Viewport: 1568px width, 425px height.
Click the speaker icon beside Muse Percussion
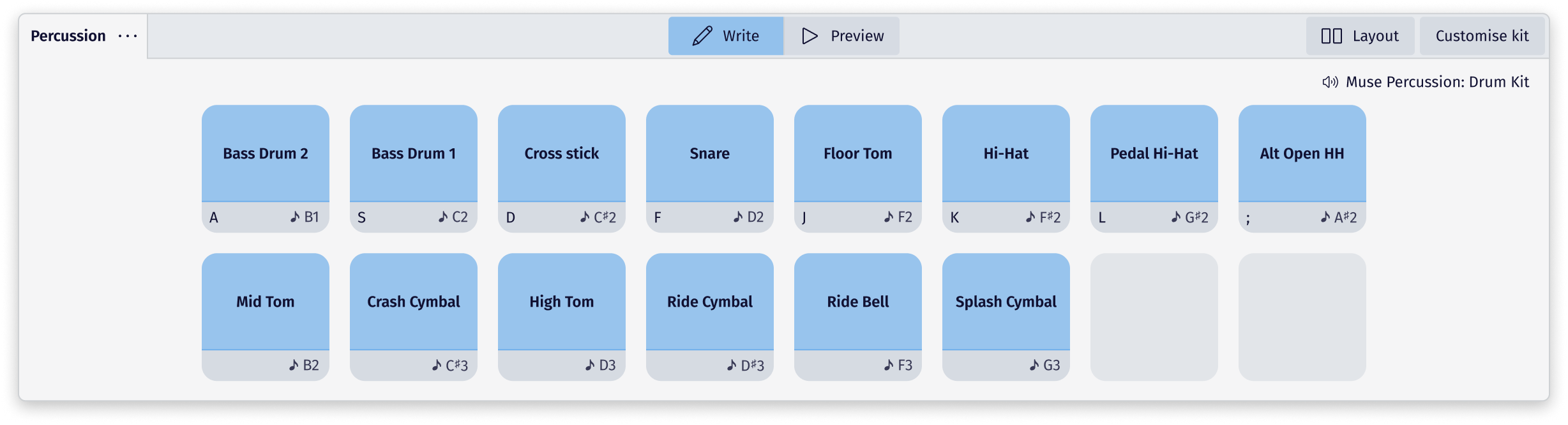tap(1330, 82)
